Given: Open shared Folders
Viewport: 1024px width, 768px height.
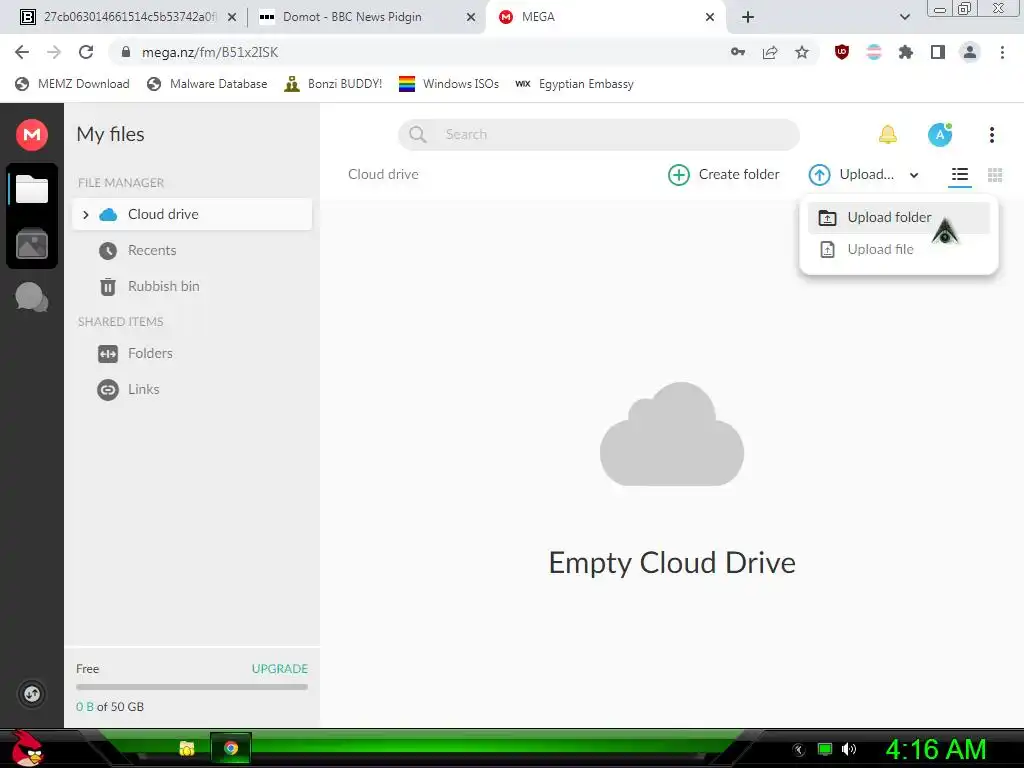Looking at the screenshot, I should tap(150, 353).
